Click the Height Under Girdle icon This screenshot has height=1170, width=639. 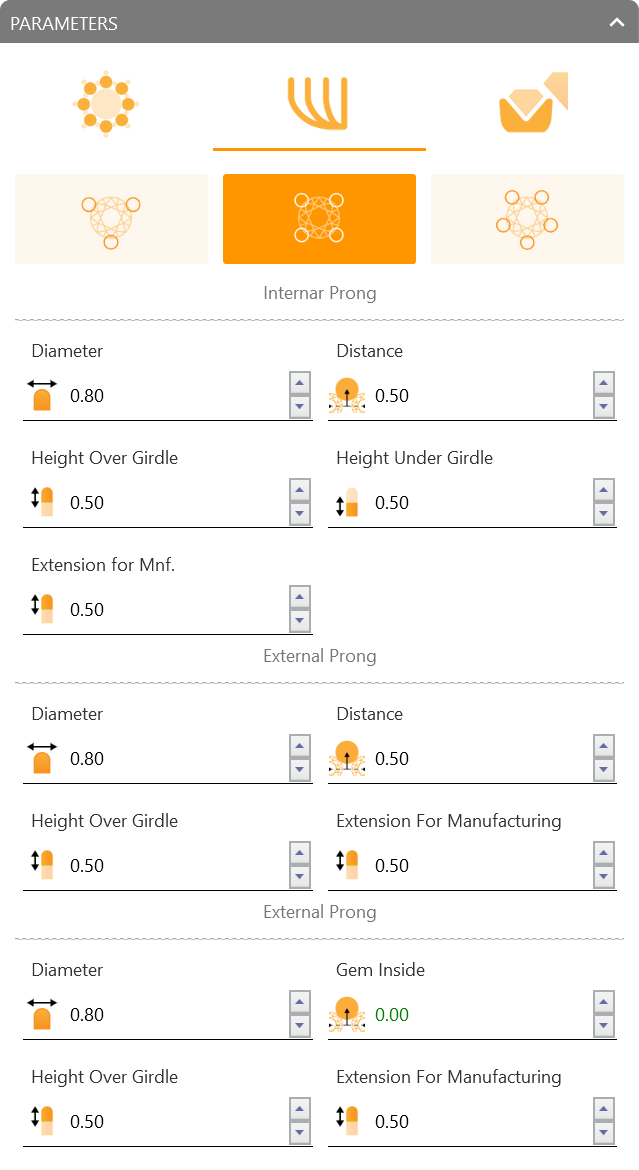348,502
